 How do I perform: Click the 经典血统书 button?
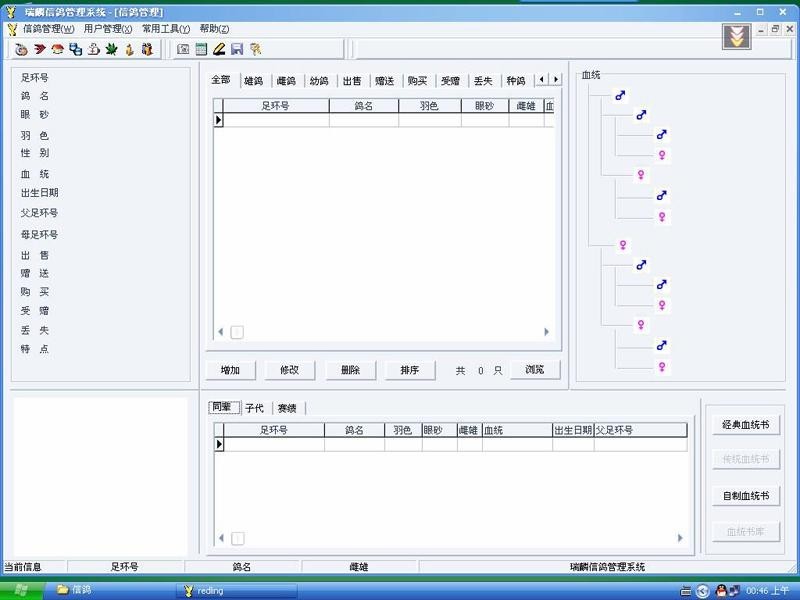(x=745, y=425)
